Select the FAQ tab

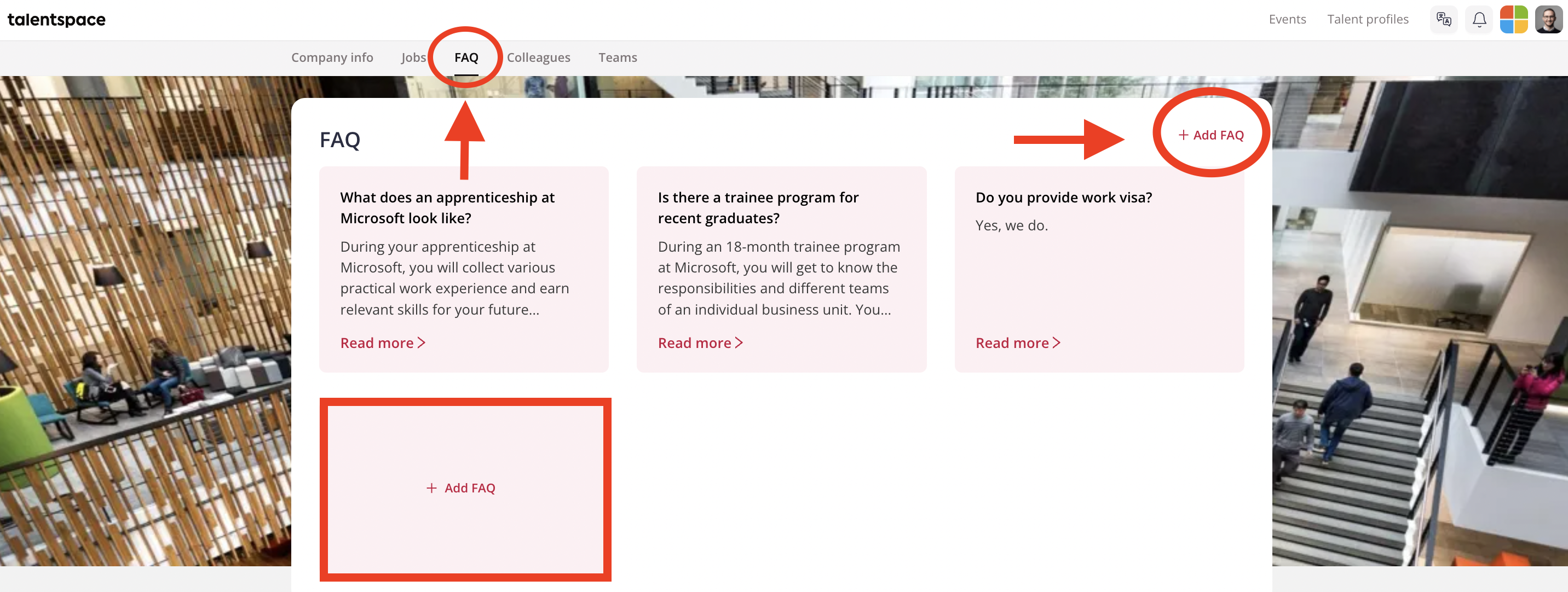pyautogui.click(x=466, y=57)
